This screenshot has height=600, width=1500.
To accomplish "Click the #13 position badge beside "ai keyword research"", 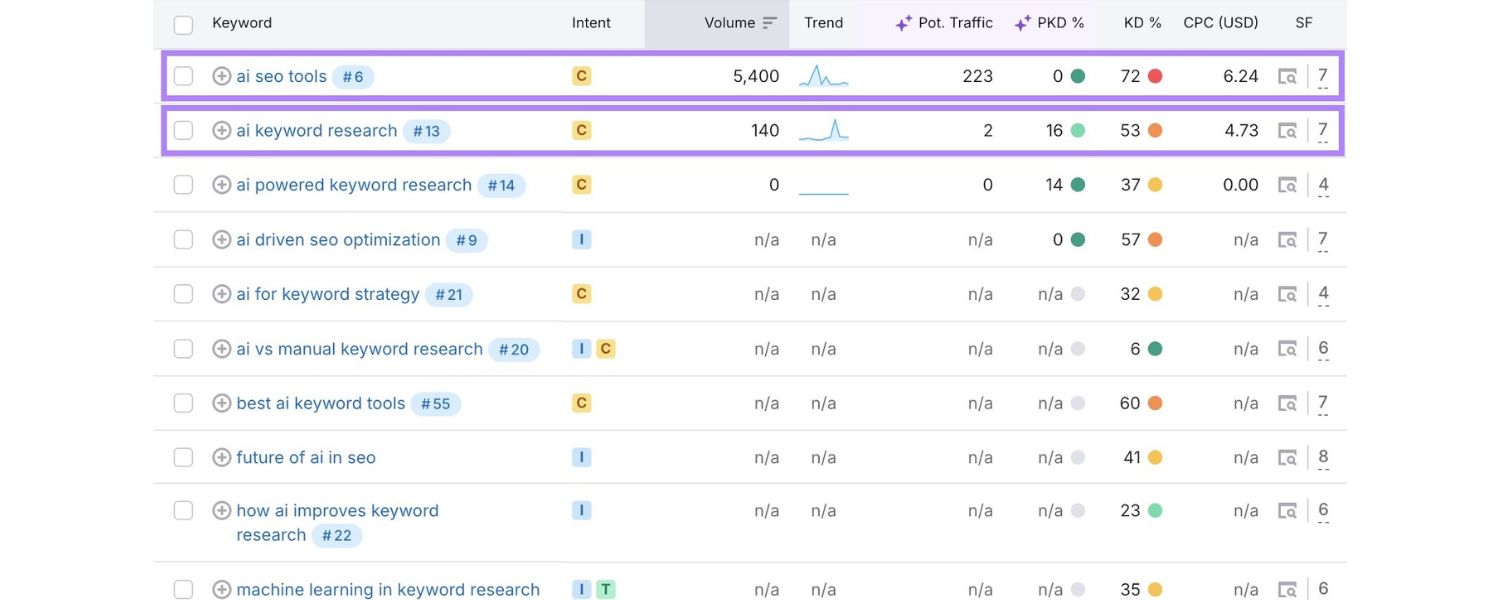I will [x=426, y=129].
